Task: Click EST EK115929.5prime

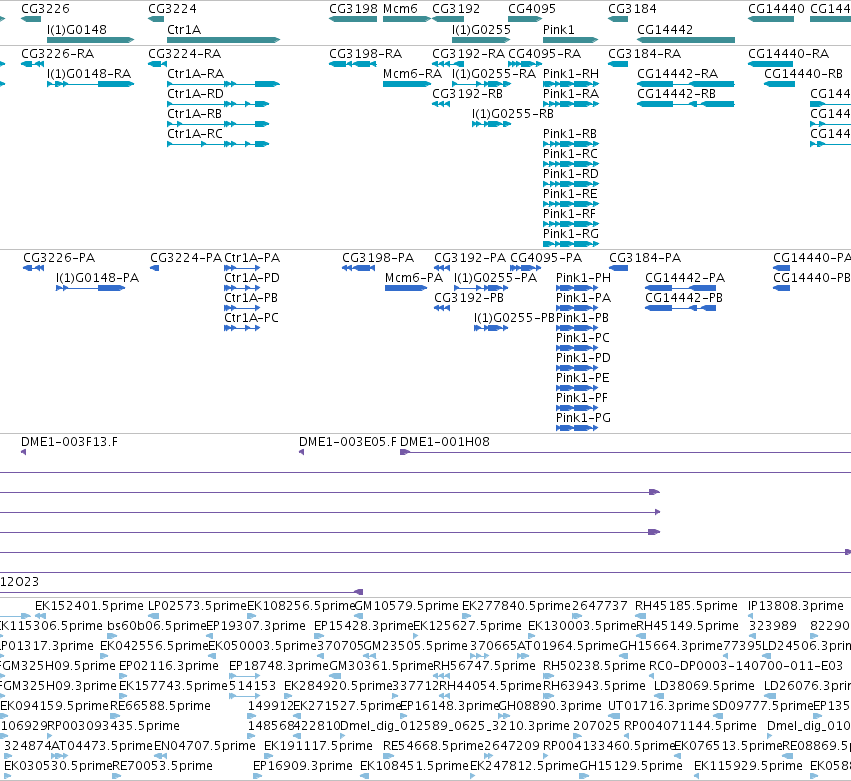Action: click(x=698, y=776)
